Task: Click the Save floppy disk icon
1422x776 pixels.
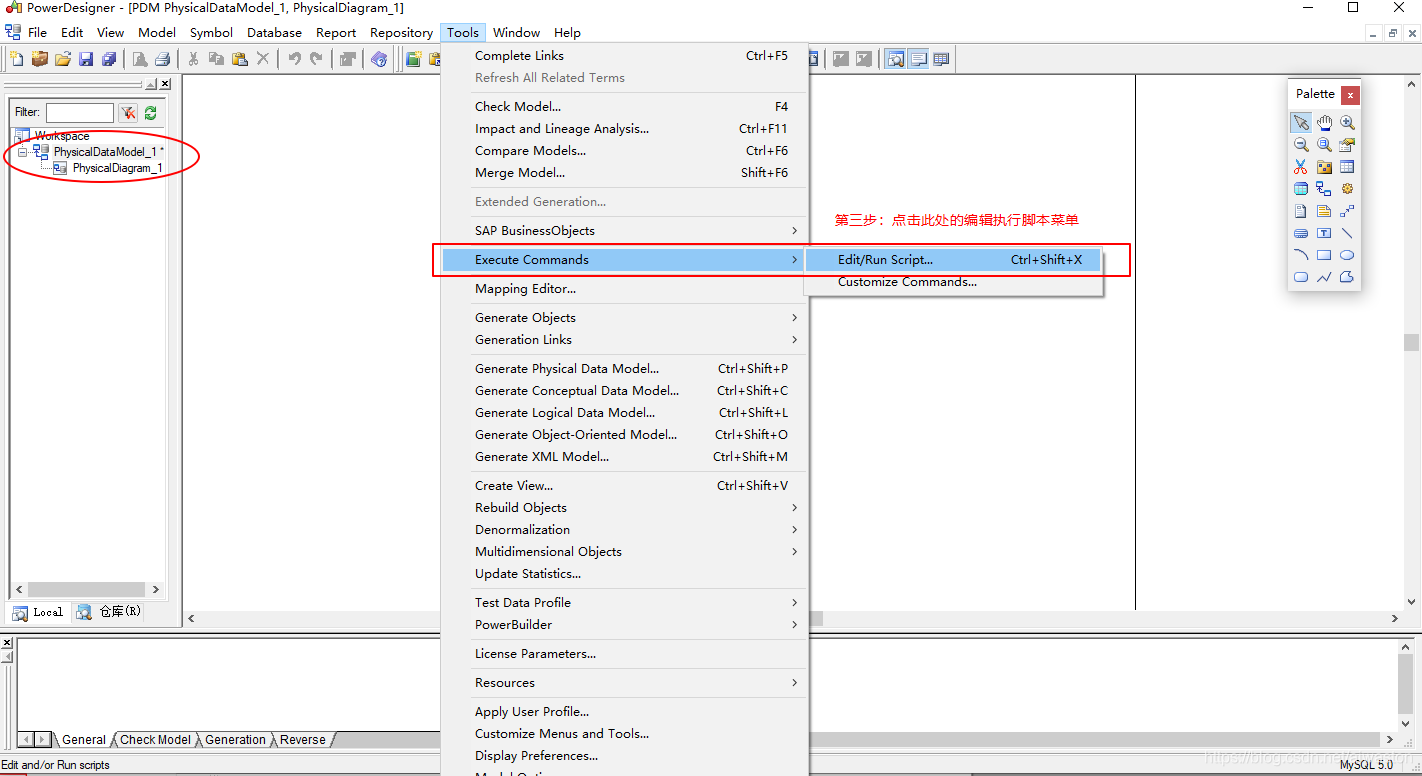Action: [x=86, y=59]
